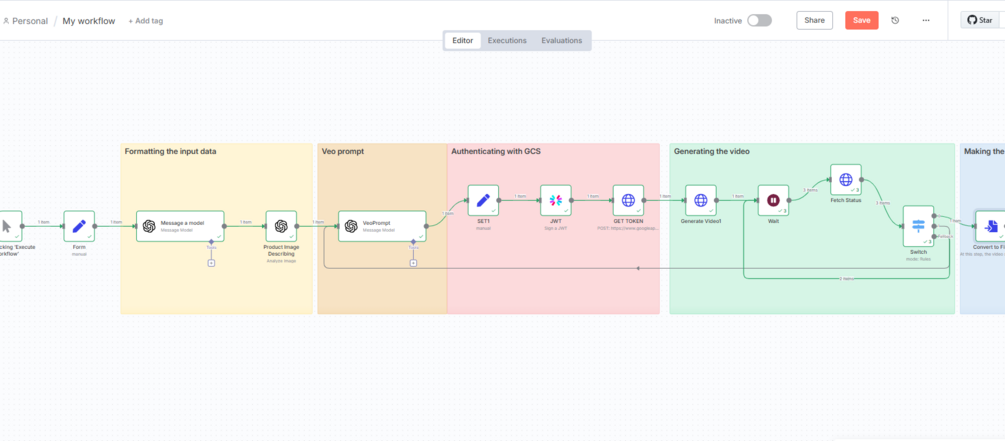Open the Convert to File node
1005x441 pixels.
coord(990,226)
